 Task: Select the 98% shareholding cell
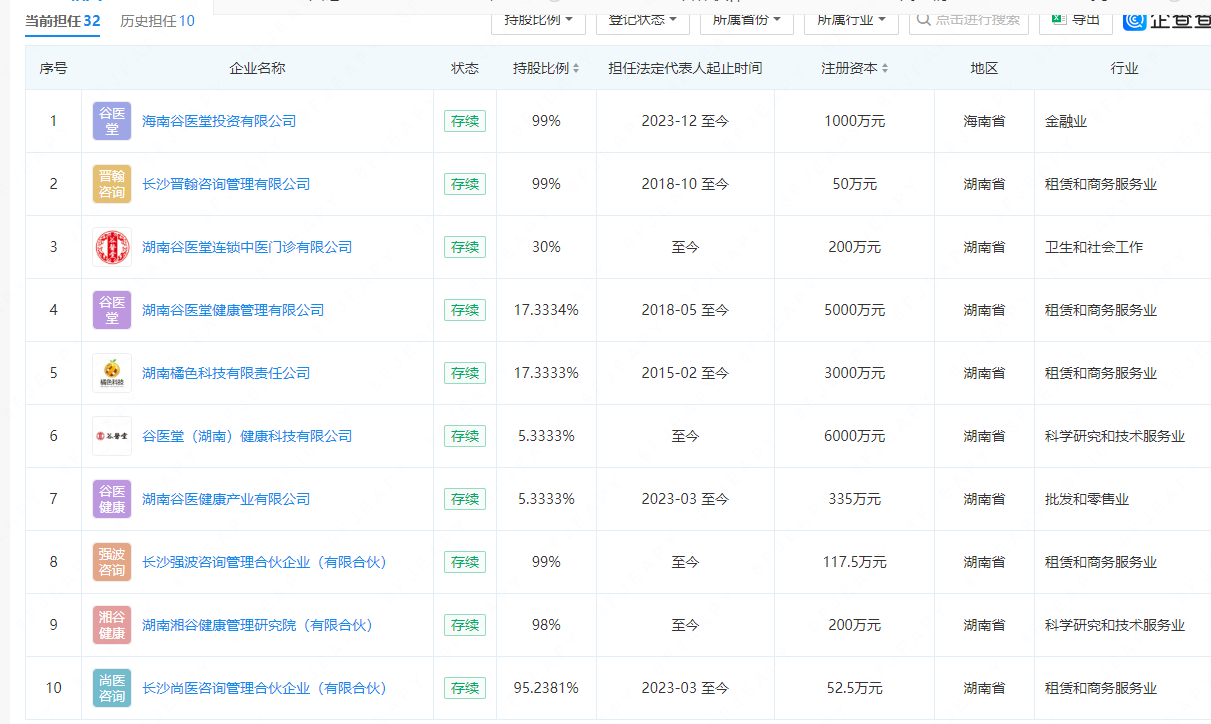pyautogui.click(x=546, y=625)
